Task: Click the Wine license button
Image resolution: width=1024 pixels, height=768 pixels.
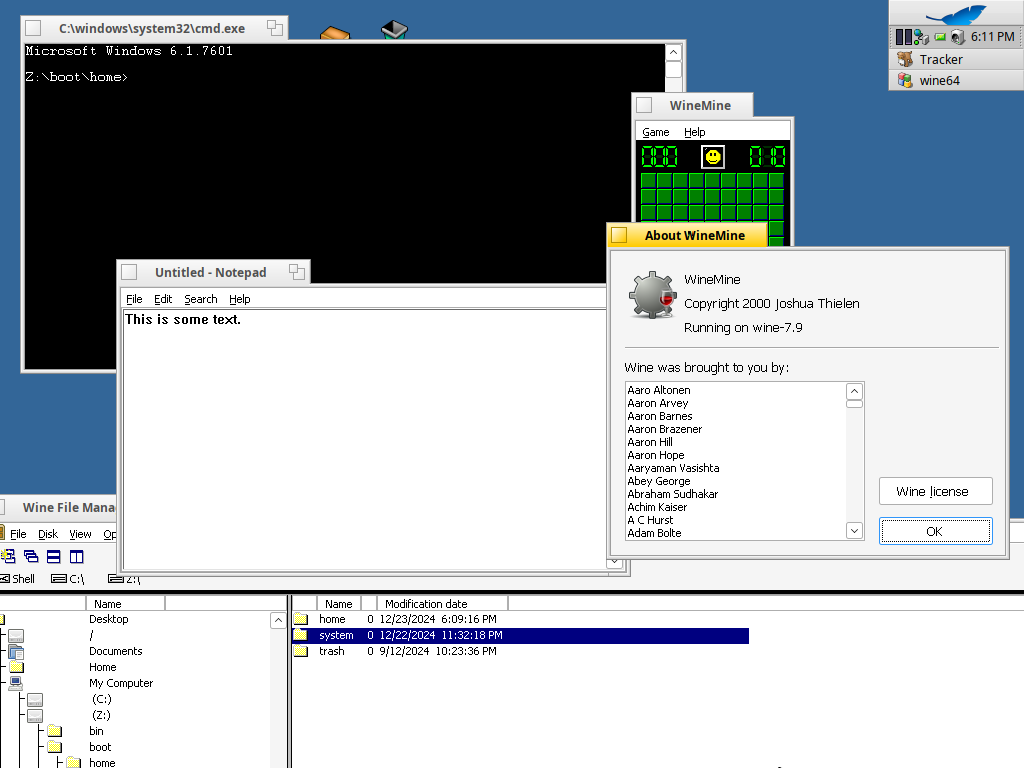Action: (935, 491)
